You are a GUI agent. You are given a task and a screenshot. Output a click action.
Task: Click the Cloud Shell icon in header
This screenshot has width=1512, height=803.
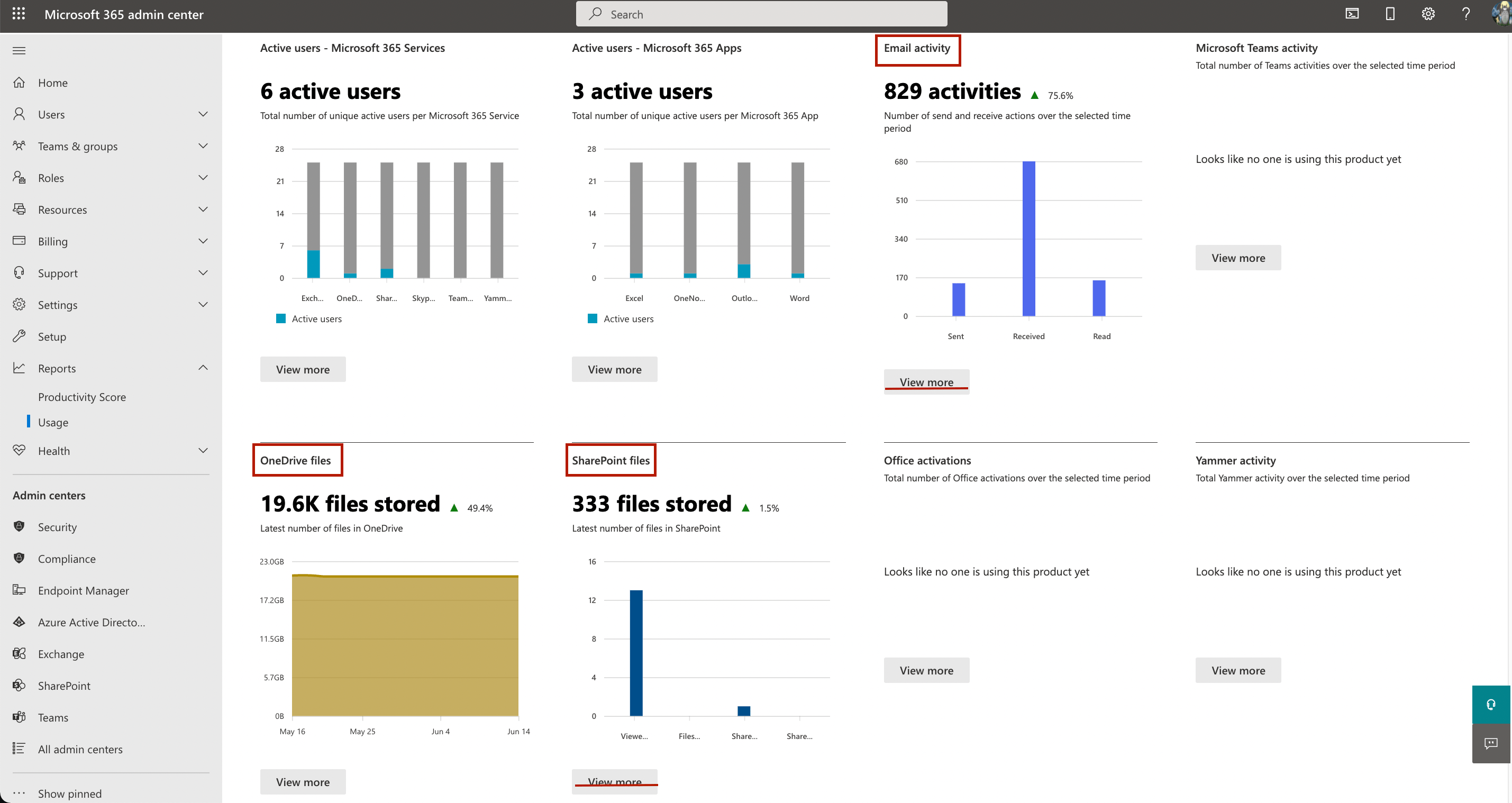pos(1352,14)
